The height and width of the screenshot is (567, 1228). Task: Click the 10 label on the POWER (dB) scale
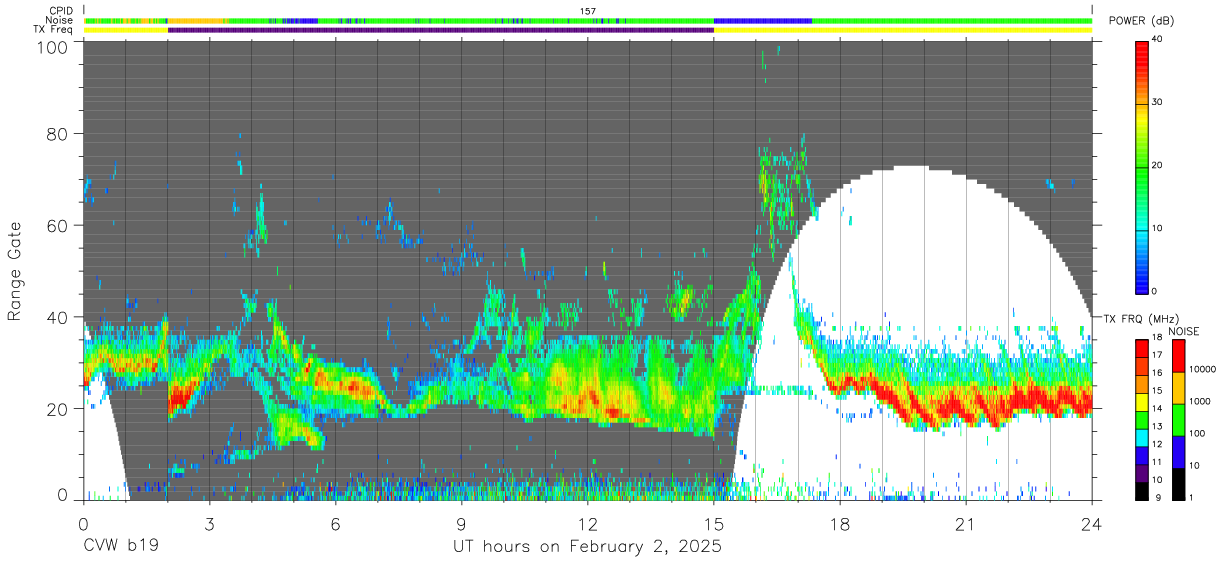1158,228
